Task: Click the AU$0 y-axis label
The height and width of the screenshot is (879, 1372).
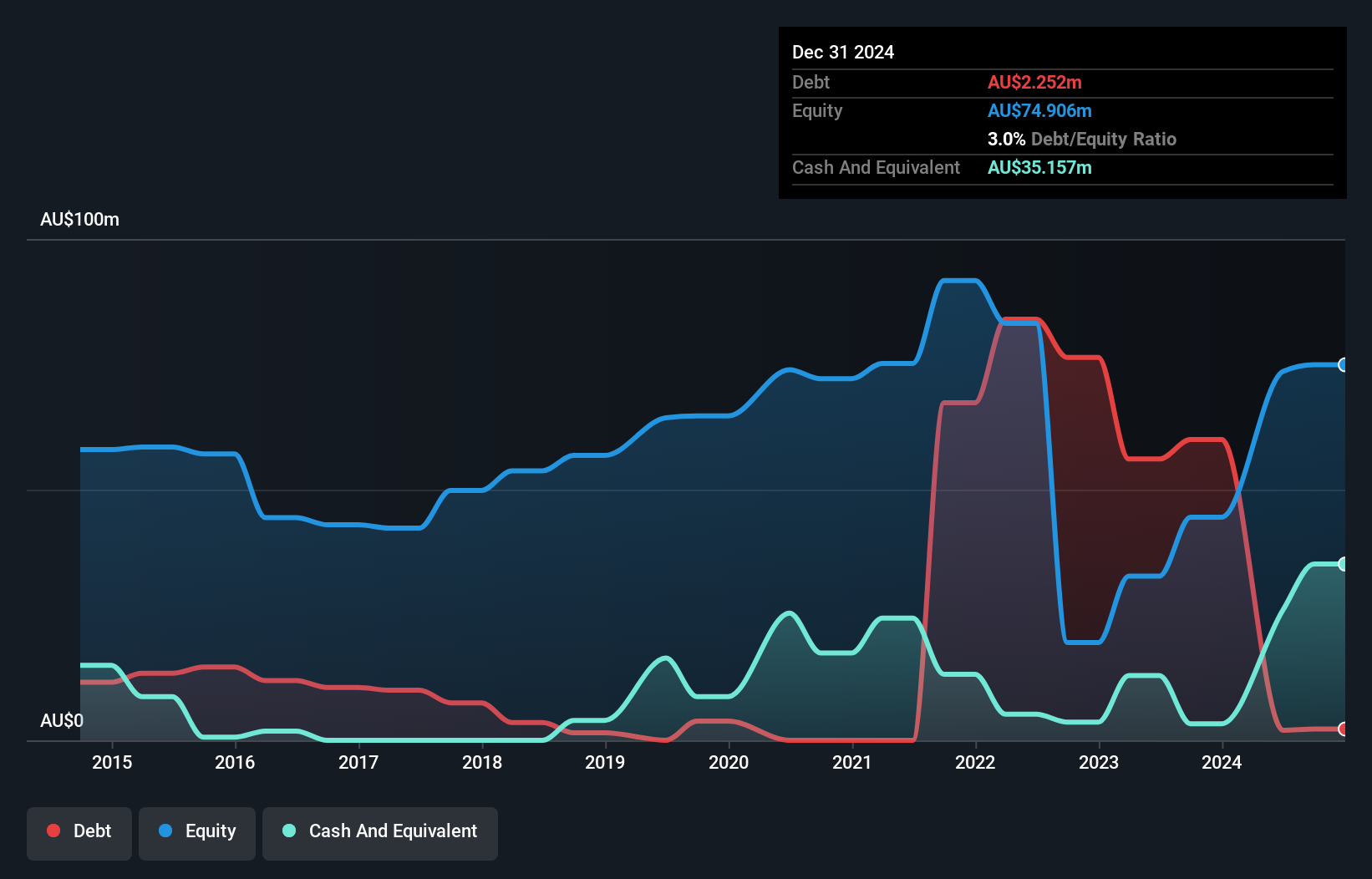Action: tap(62, 720)
